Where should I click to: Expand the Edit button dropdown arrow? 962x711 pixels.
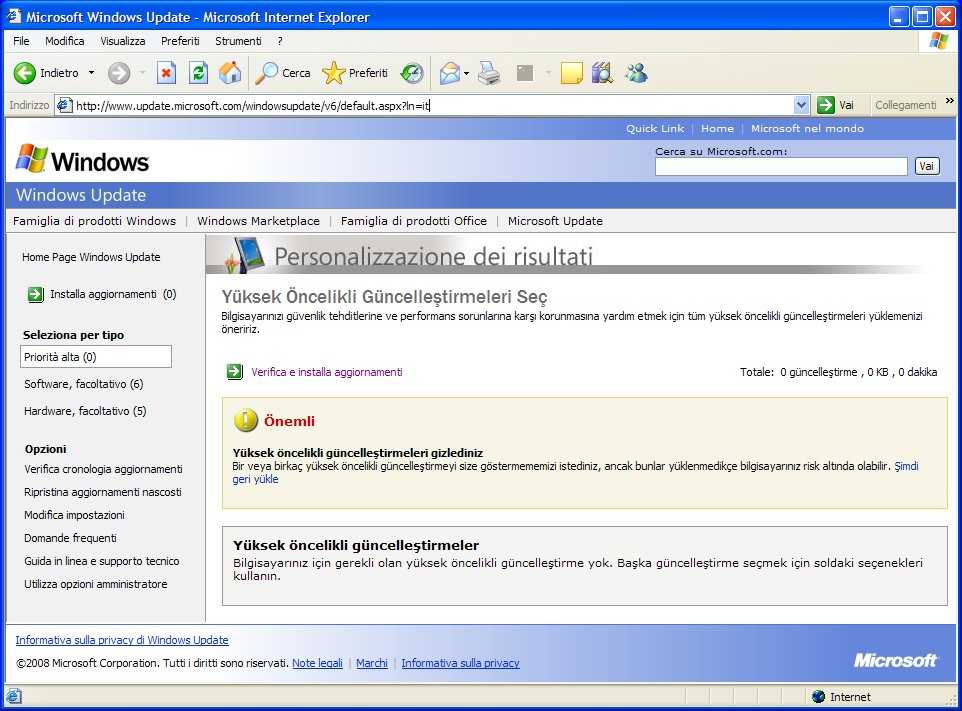pos(548,73)
